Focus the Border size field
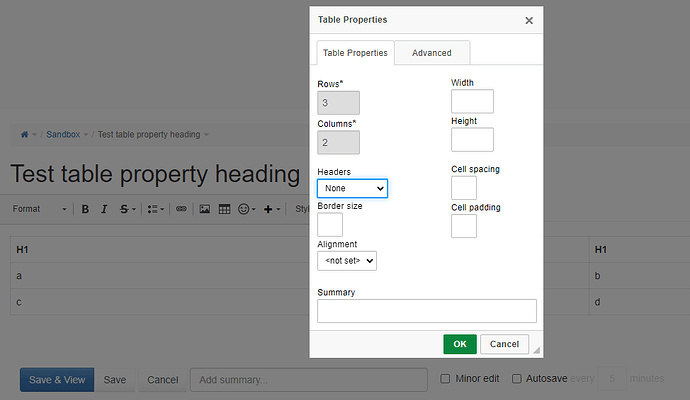This screenshot has width=690, height=400. (330, 224)
